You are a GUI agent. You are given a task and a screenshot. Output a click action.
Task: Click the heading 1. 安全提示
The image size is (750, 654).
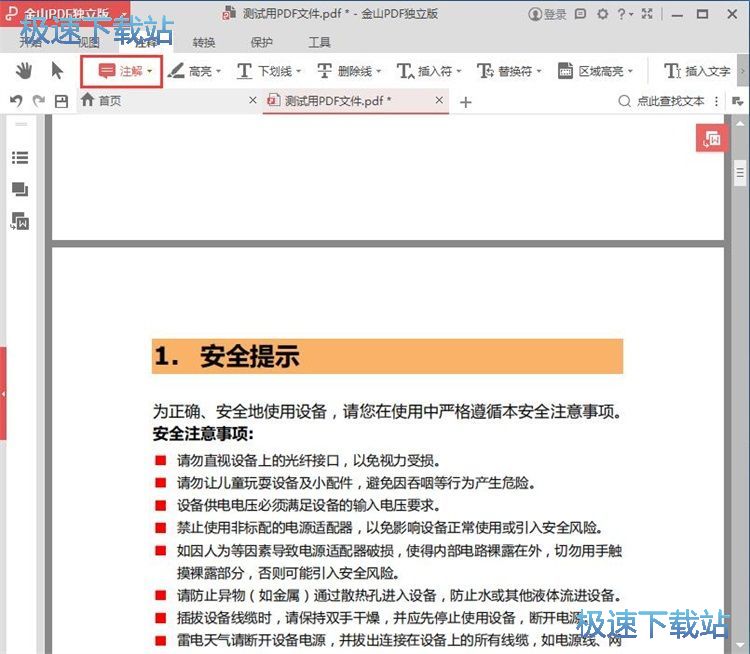227,356
